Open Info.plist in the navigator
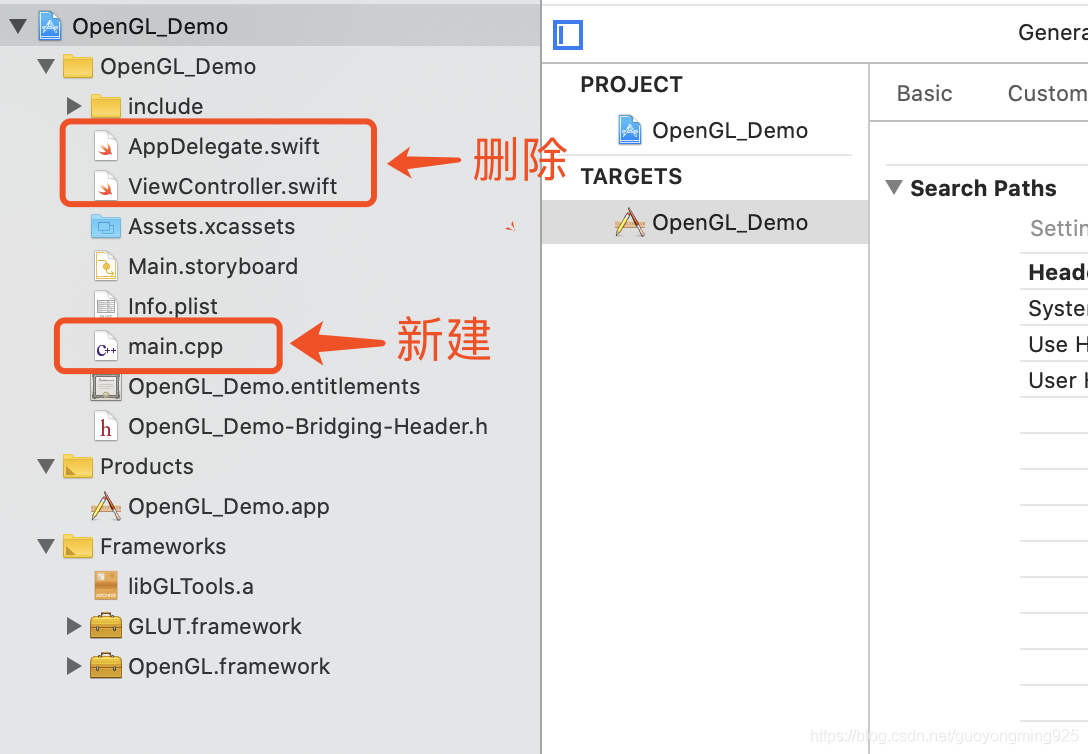The image size is (1088, 754). click(172, 307)
